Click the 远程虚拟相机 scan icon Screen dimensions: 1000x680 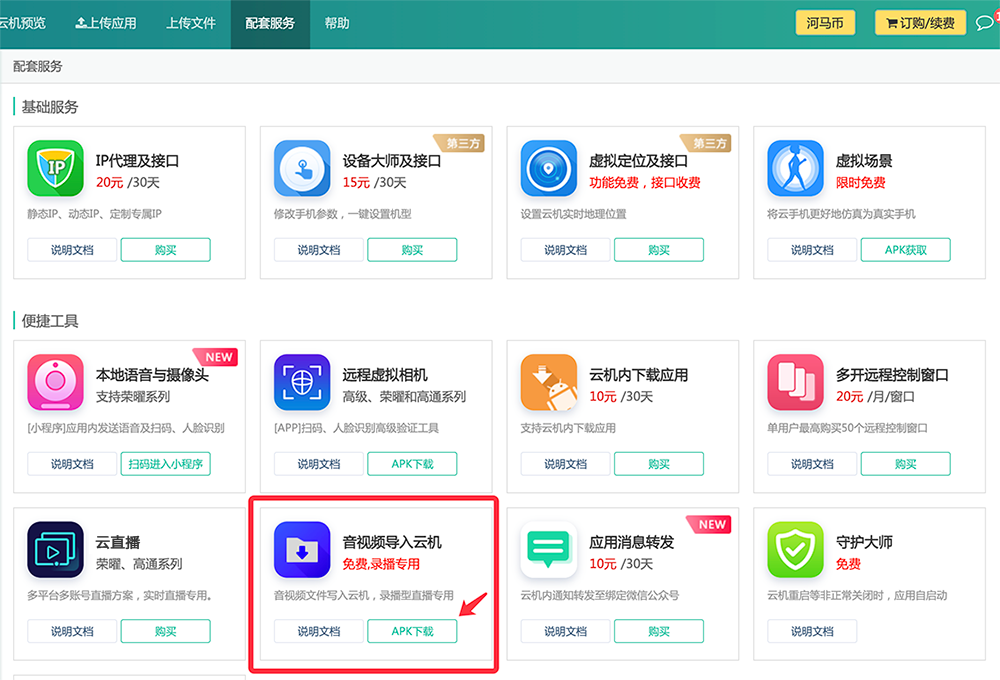[x=302, y=382]
